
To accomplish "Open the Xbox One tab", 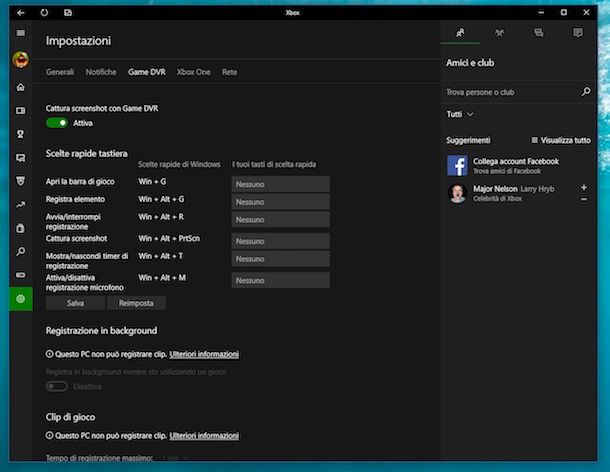I will click(x=193, y=72).
